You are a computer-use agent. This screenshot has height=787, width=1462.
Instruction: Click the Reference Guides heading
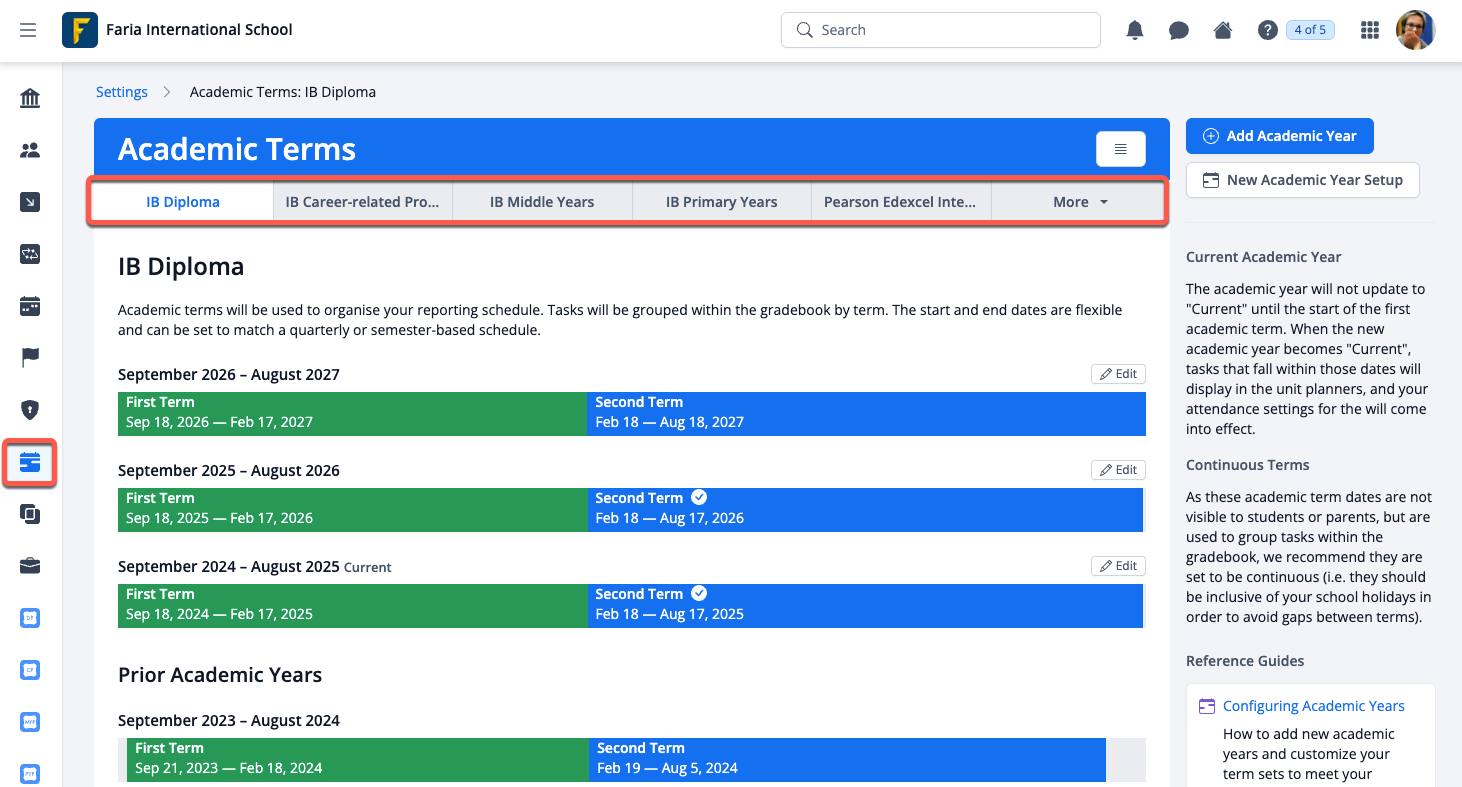pos(1245,661)
